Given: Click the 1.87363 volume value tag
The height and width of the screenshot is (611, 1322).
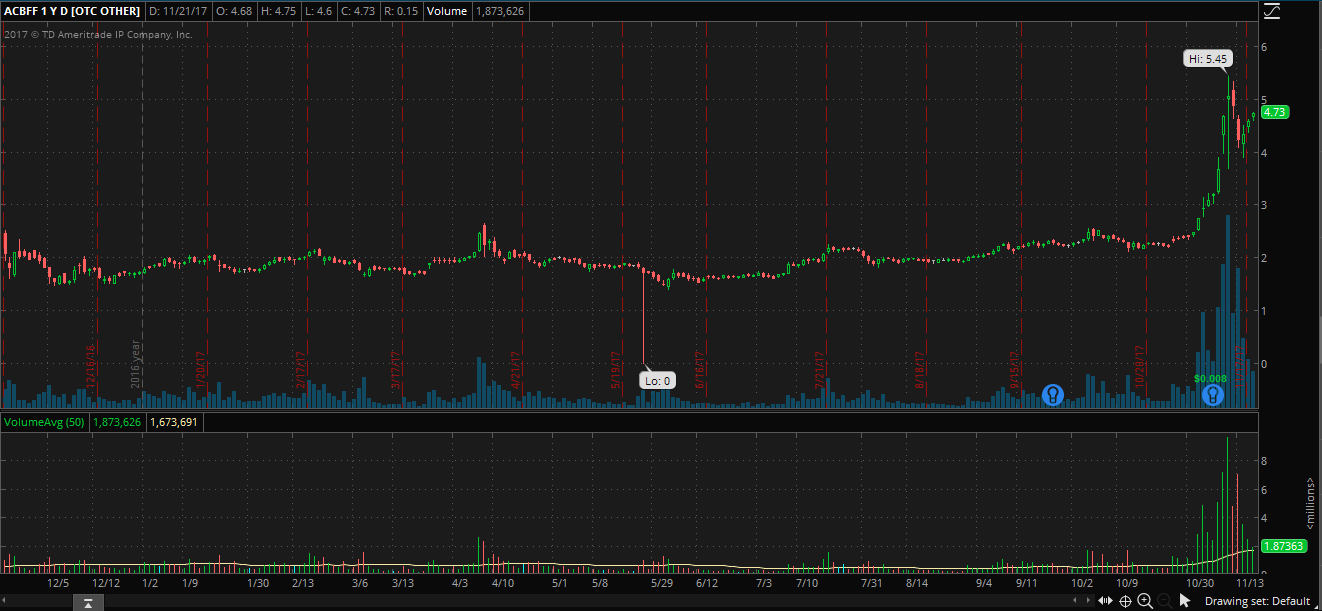Looking at the screenshot, I should point(1282,546).
